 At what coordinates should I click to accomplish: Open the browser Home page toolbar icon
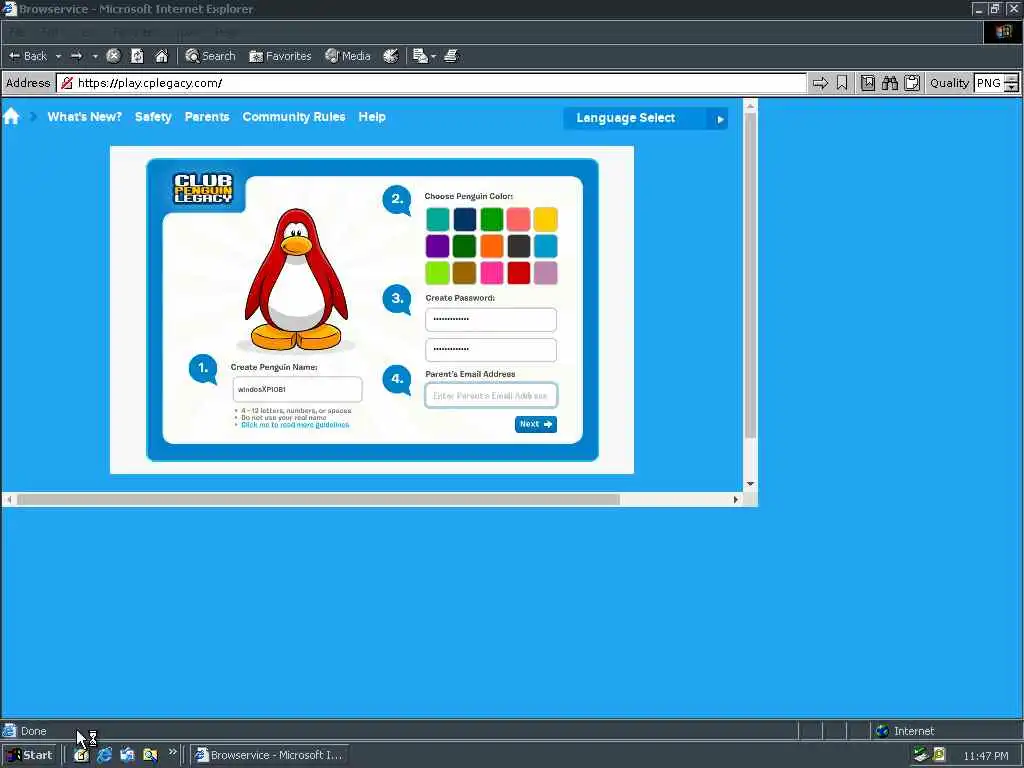(x=161, y=56)
